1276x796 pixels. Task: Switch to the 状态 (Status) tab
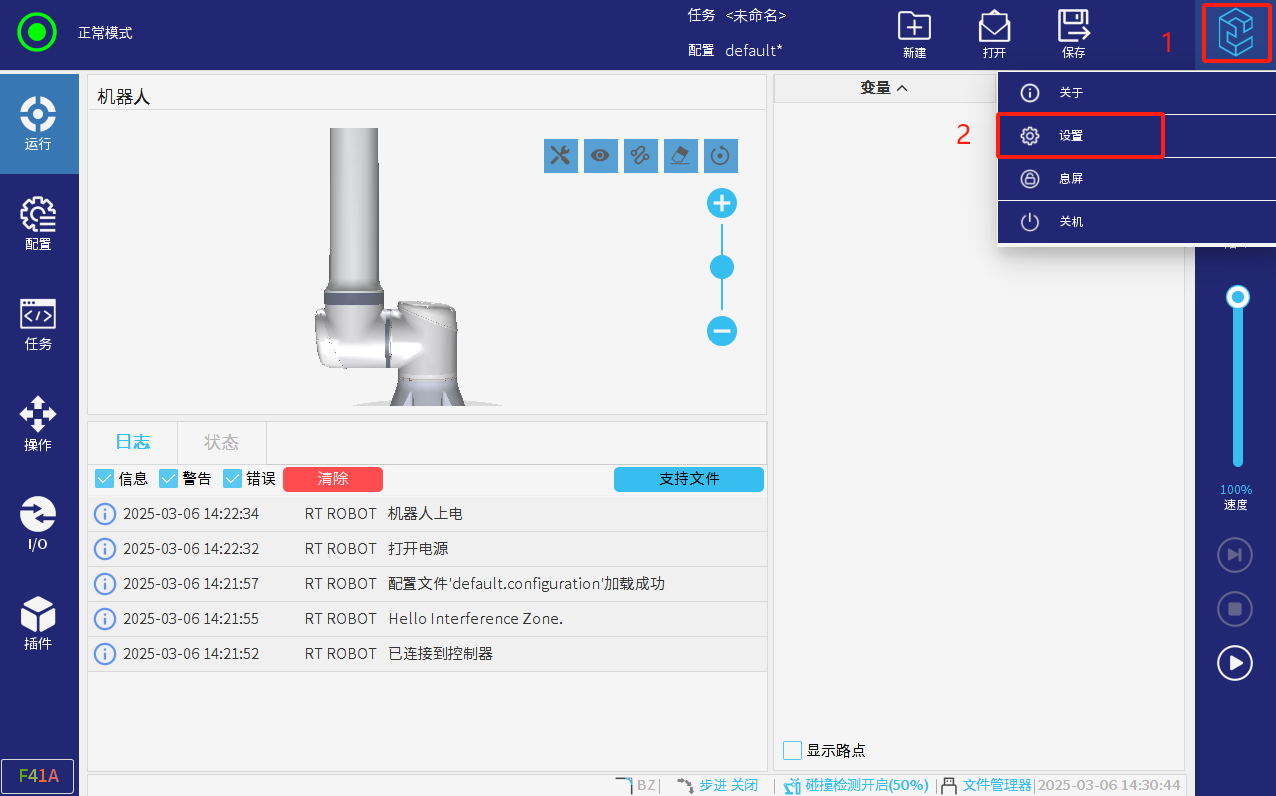tap(221, 442)
